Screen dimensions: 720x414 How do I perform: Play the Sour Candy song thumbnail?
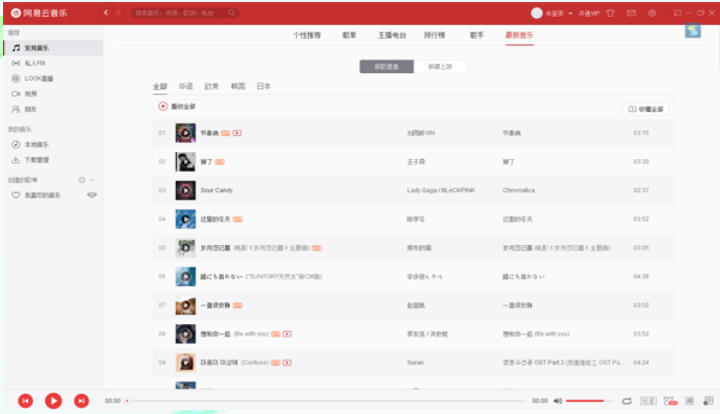(184, 189)
